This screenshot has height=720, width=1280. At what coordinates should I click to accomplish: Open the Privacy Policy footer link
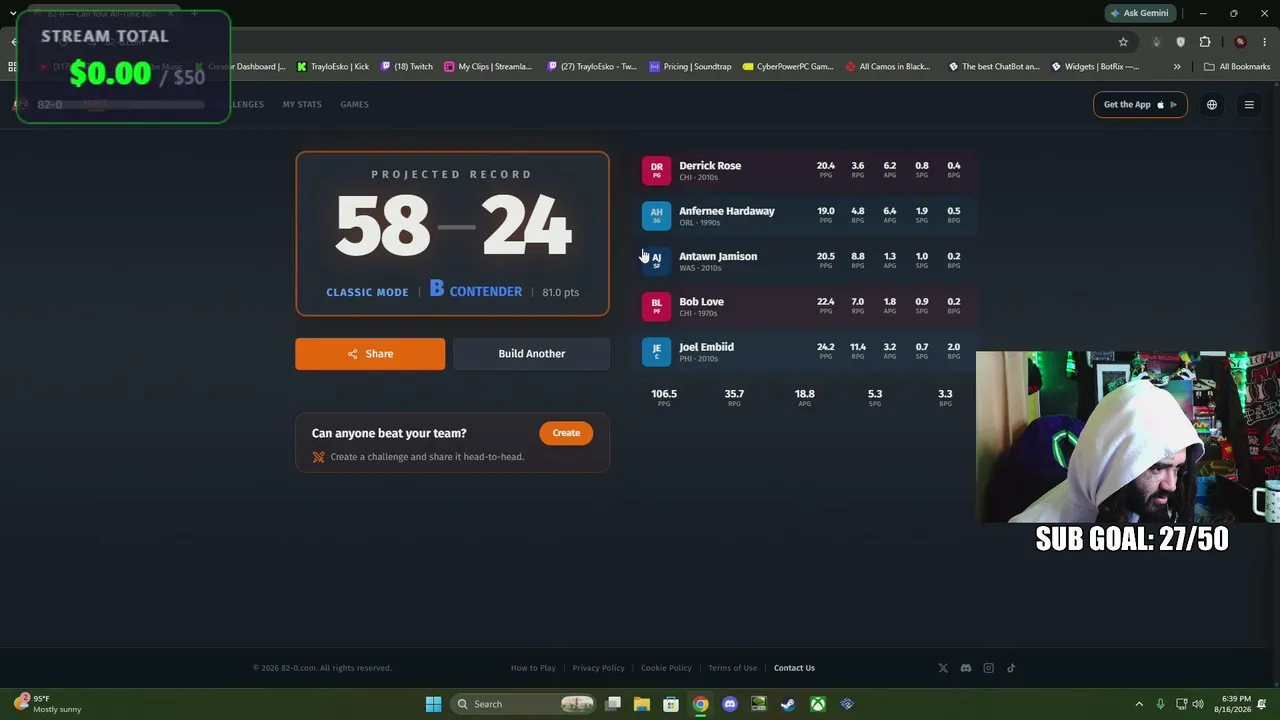click(x=598, y=668)
